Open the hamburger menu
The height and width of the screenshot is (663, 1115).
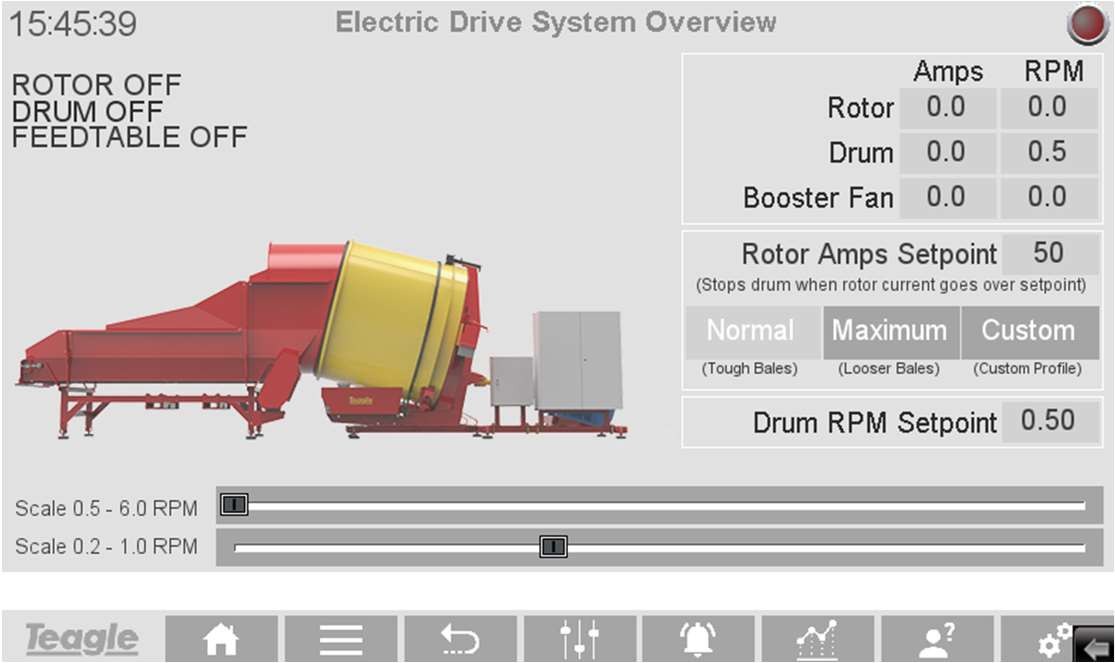[x=340, y=639]
